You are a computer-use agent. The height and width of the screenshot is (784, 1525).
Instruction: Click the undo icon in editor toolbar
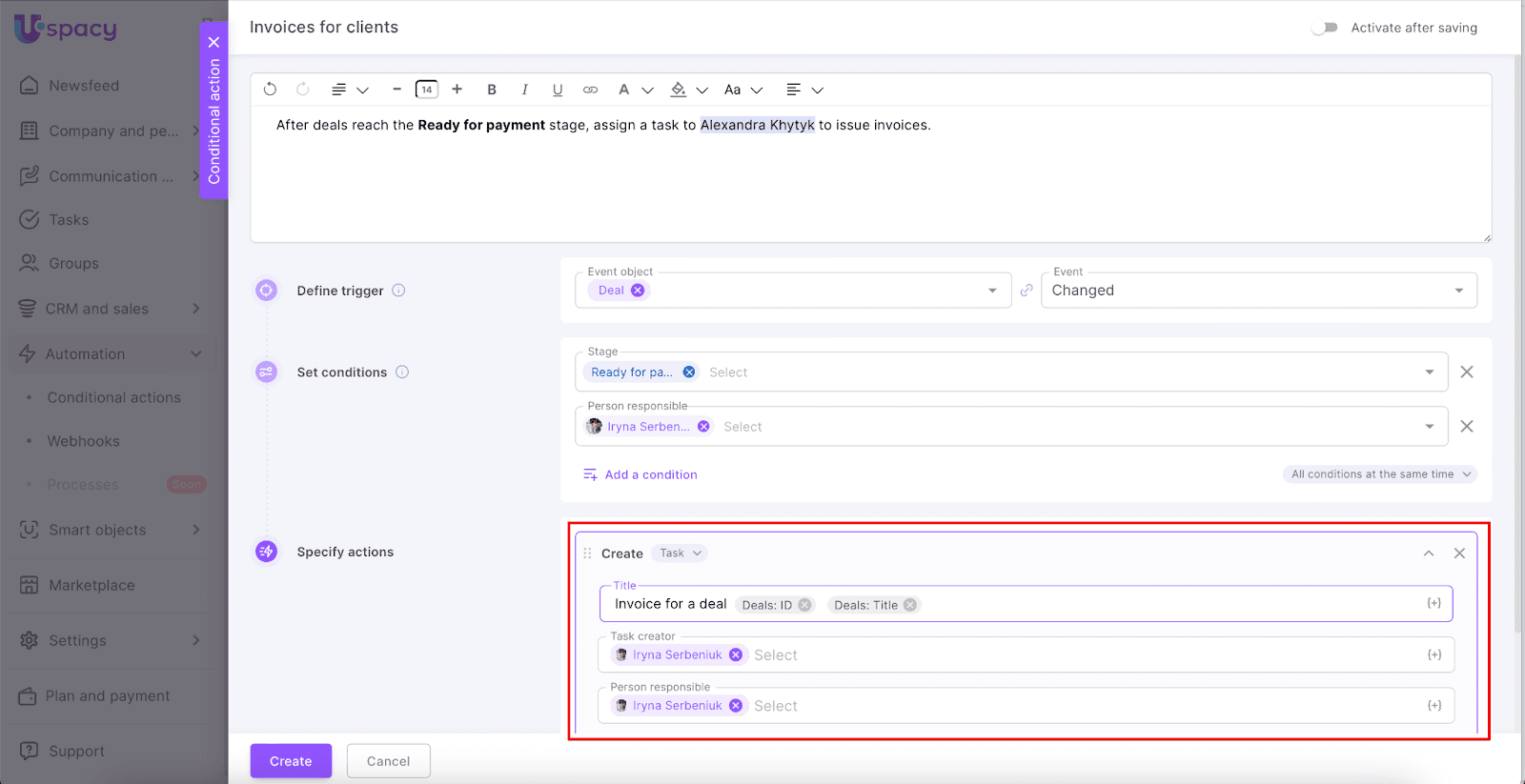coord(270,90)
